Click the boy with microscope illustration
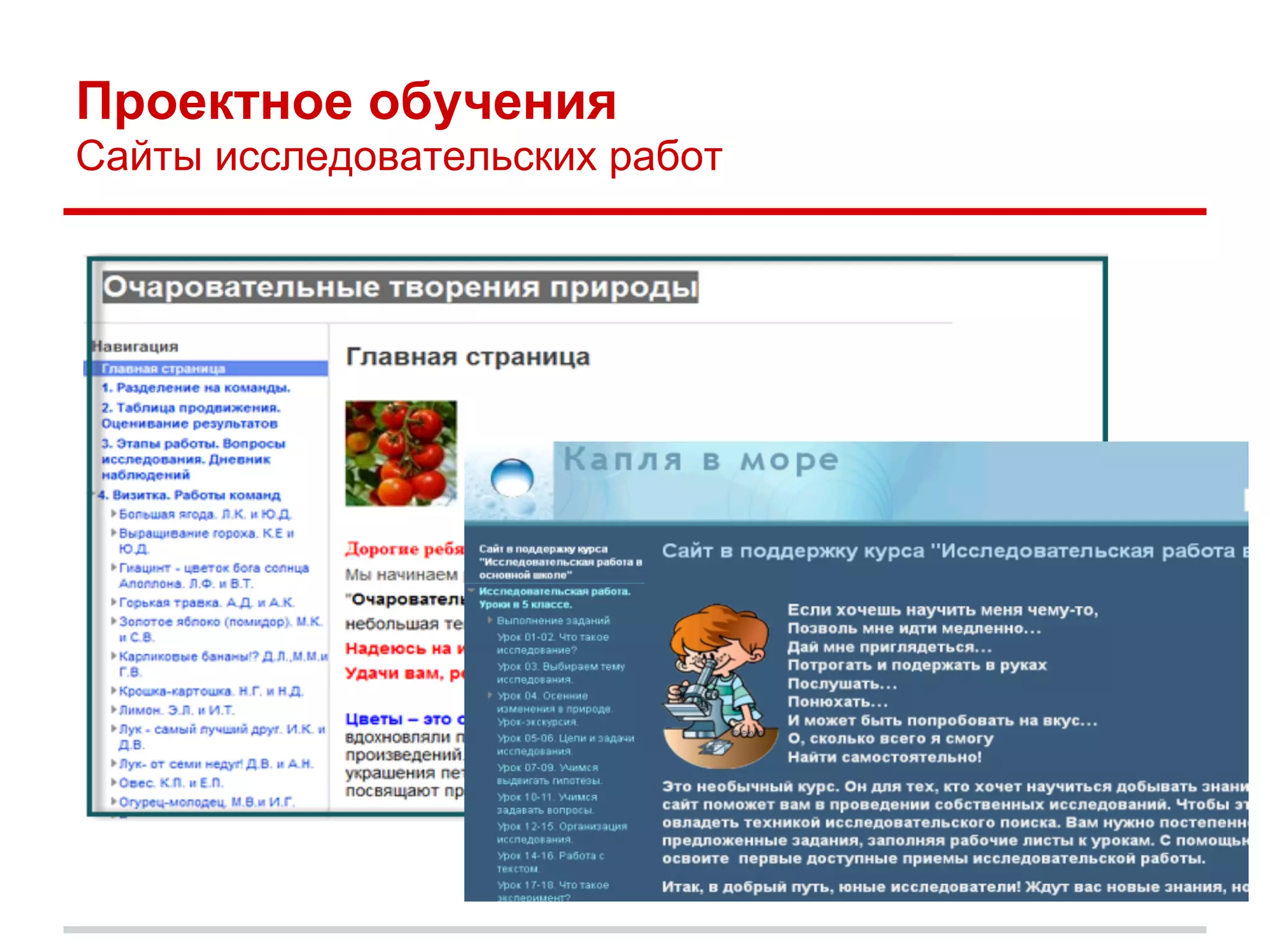 720,686
